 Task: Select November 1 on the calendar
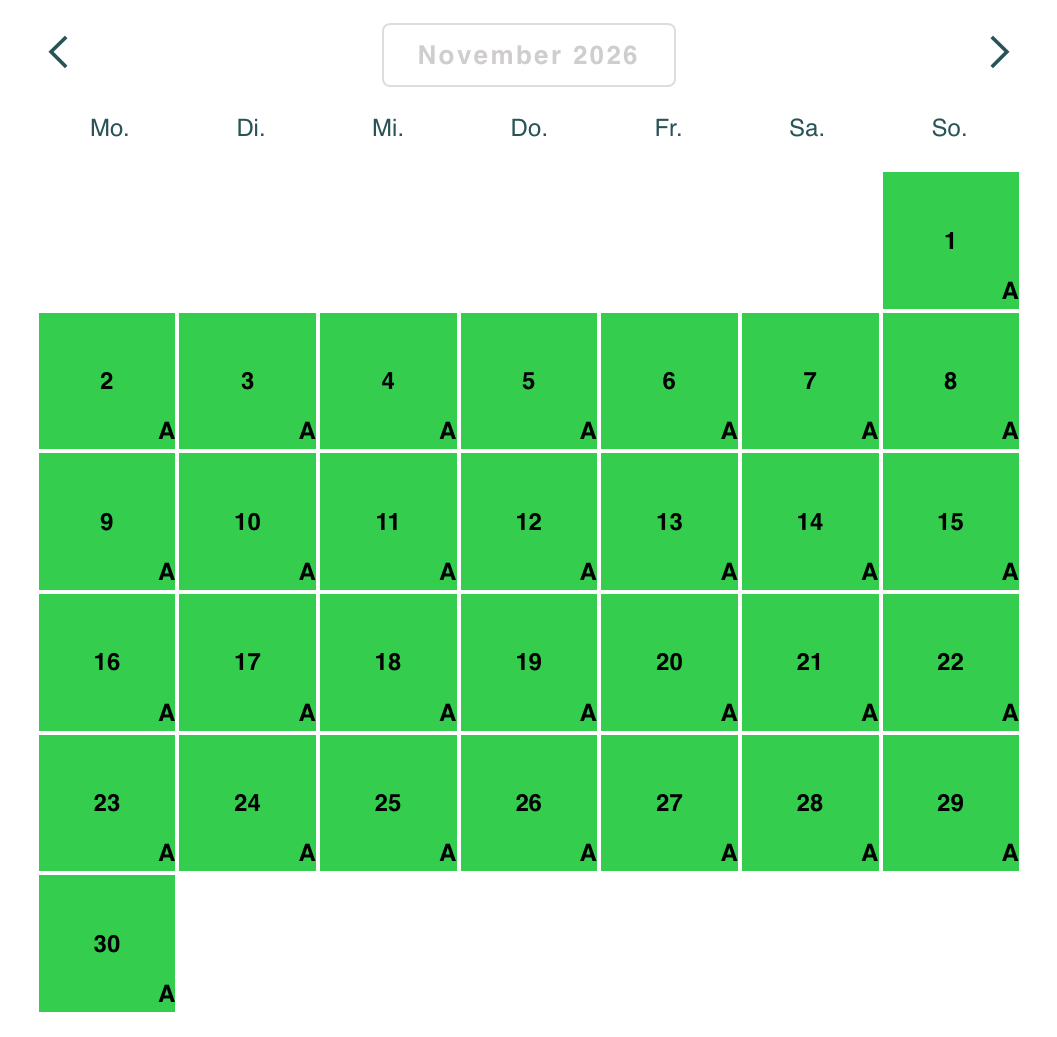coord(950,241)
